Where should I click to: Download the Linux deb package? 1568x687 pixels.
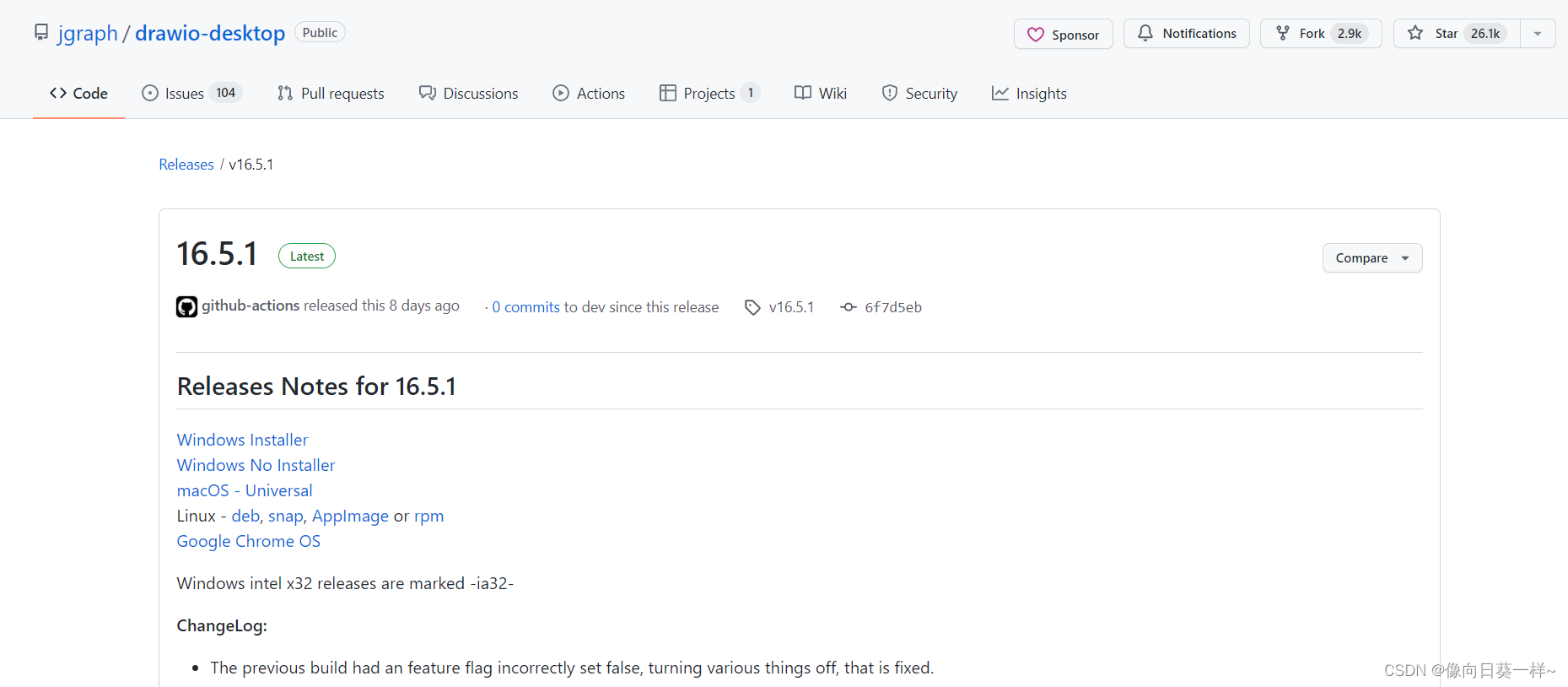(245, 516)
